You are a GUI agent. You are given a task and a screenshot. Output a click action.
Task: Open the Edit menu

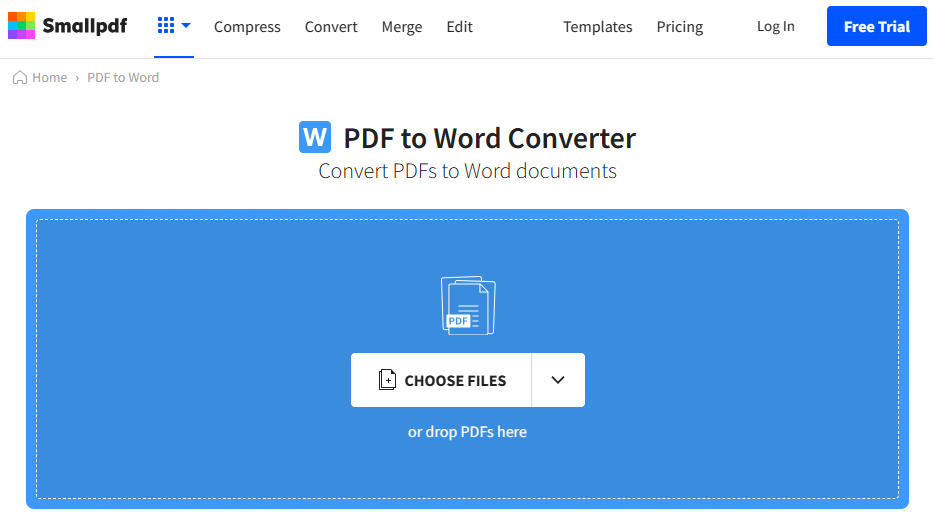click(459, 27)
